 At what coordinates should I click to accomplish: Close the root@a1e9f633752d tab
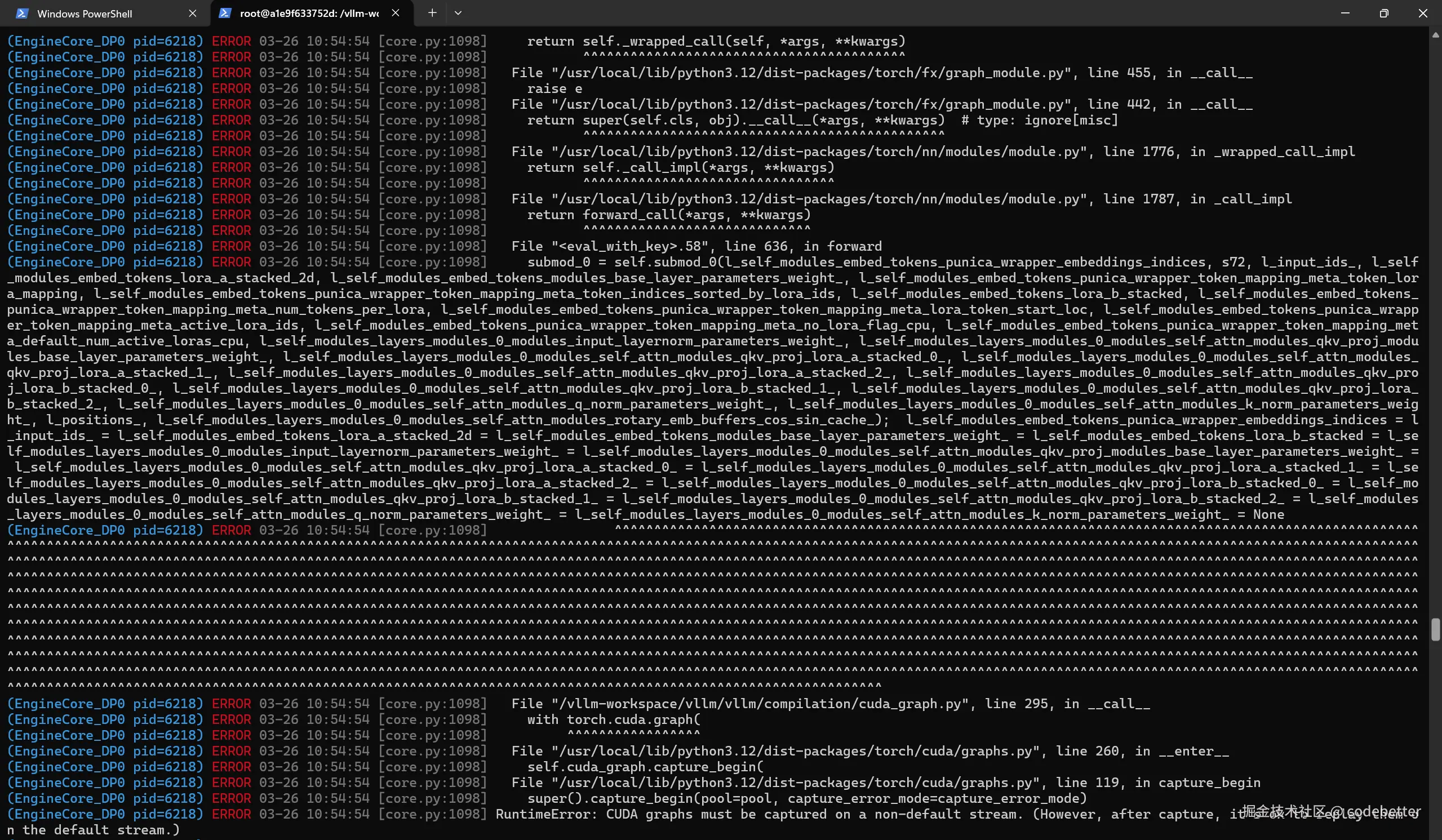(396, 13)
